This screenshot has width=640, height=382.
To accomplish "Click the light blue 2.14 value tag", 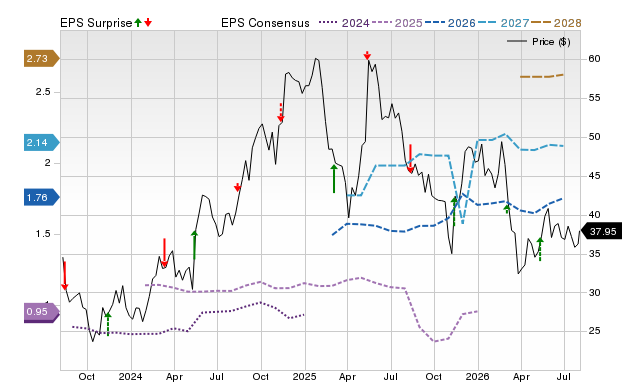I will click(41, 143).
